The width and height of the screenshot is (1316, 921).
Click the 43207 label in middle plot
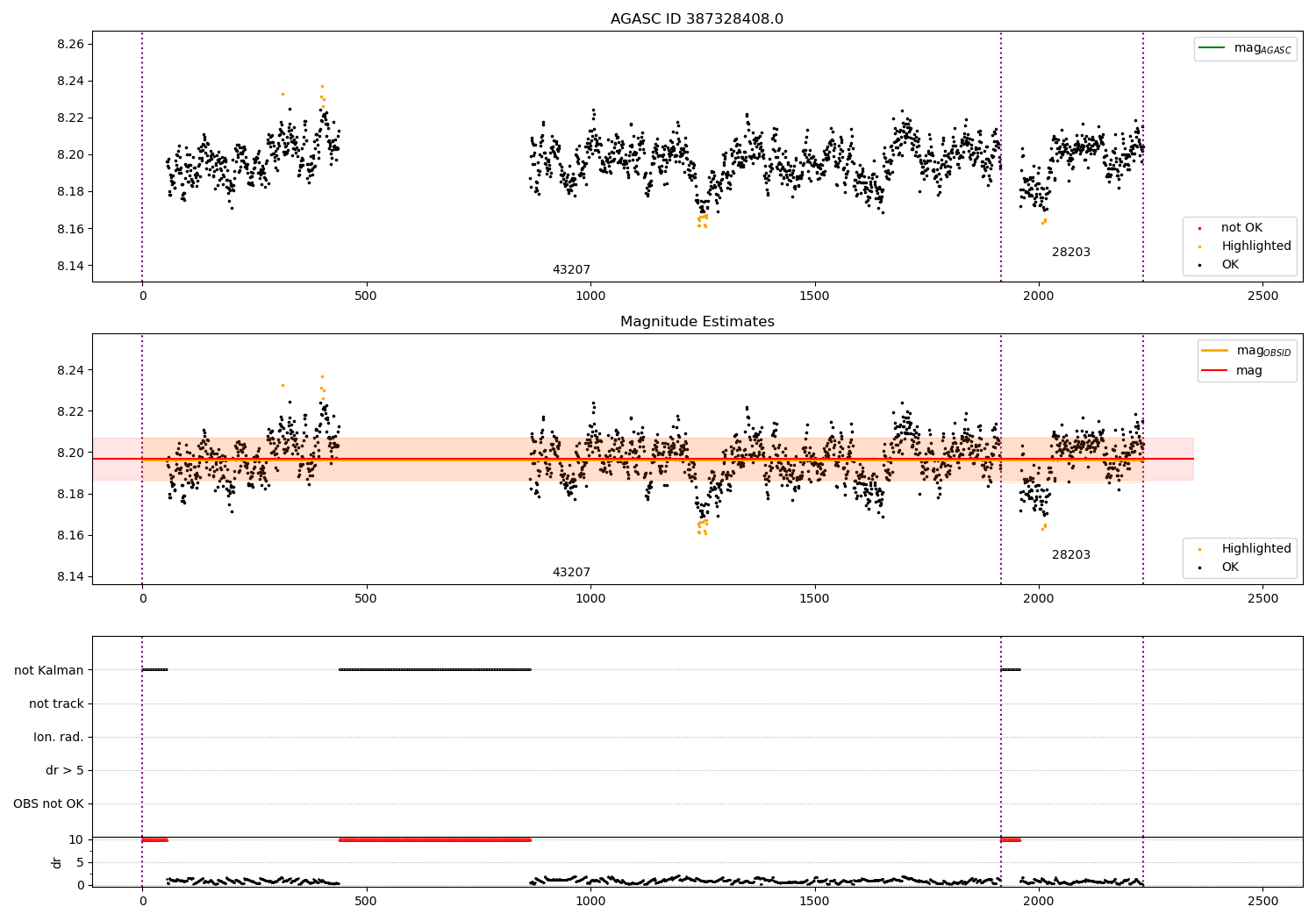(x=571, y=573)
